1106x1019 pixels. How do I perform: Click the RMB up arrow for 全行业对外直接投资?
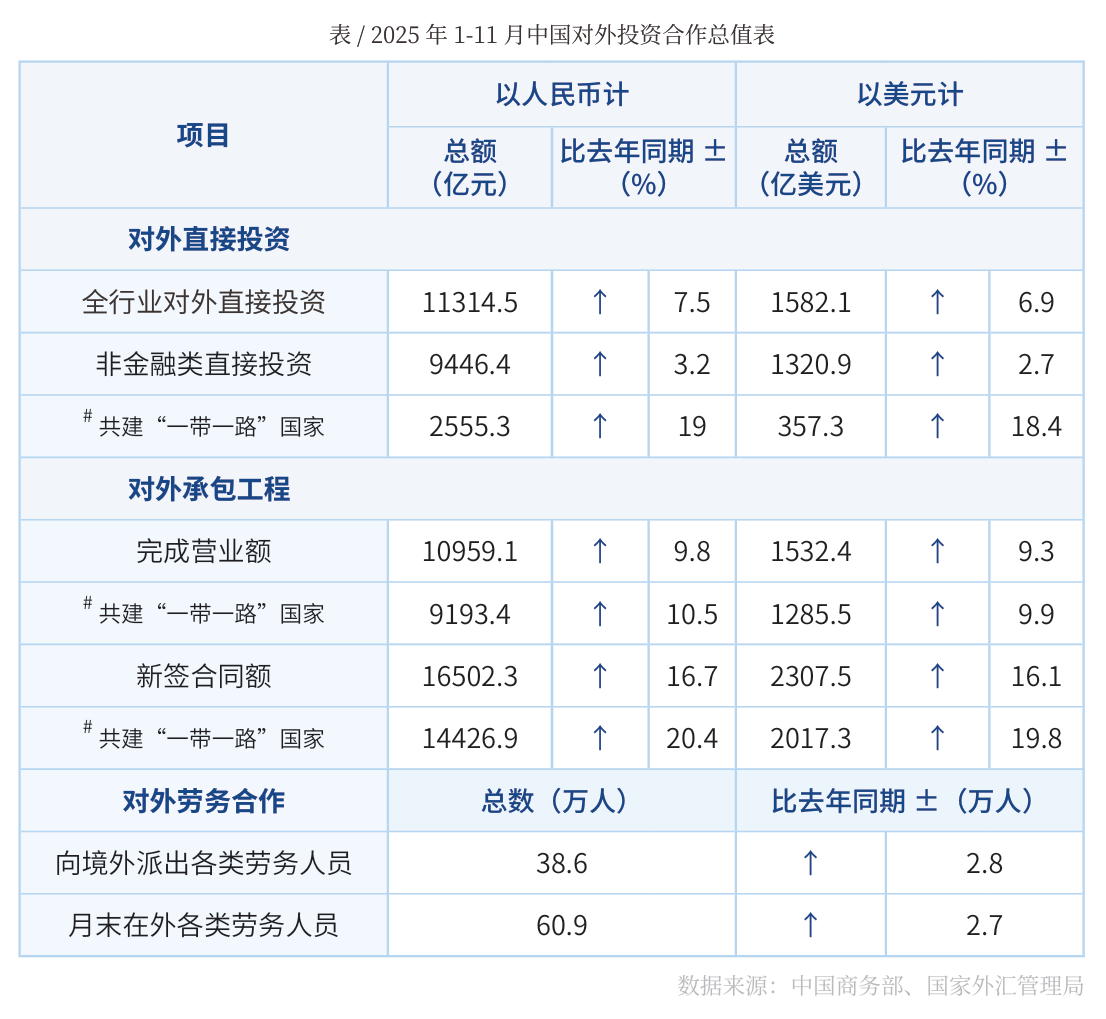tap(600, 302)
